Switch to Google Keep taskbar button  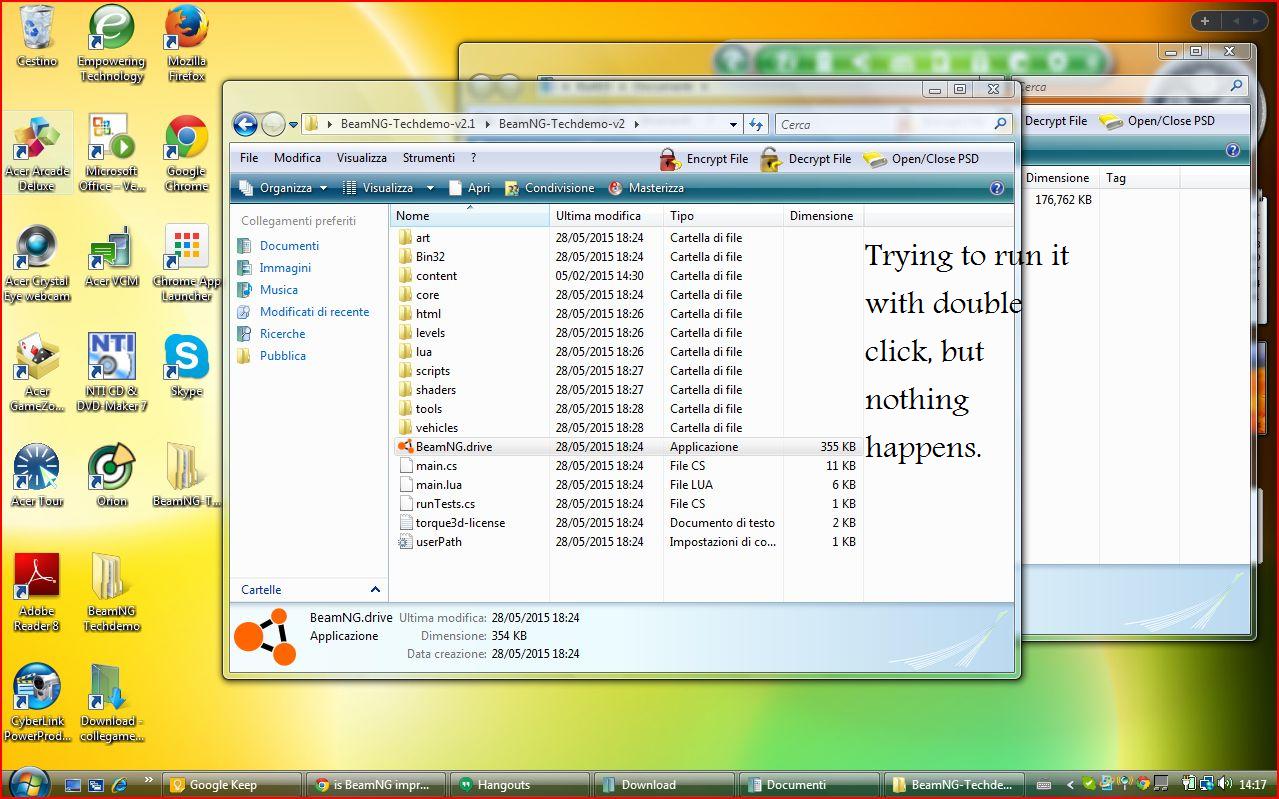[x=232, y=785]
